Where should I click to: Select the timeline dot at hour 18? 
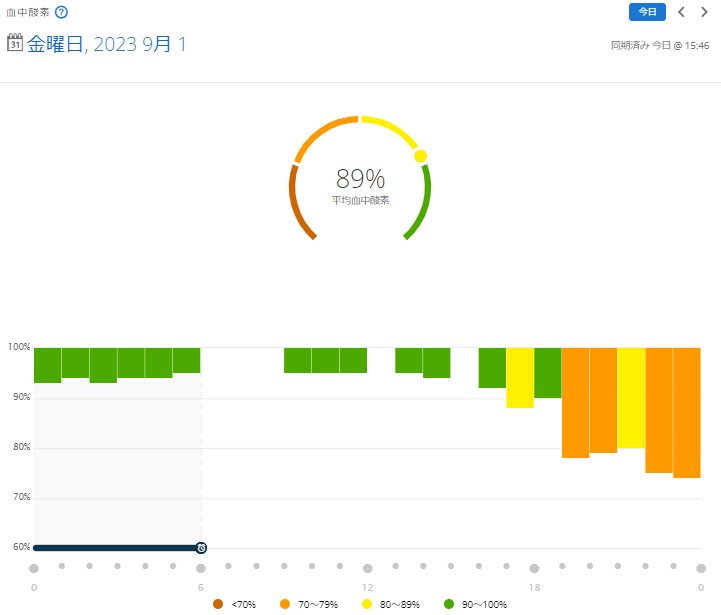534,568
